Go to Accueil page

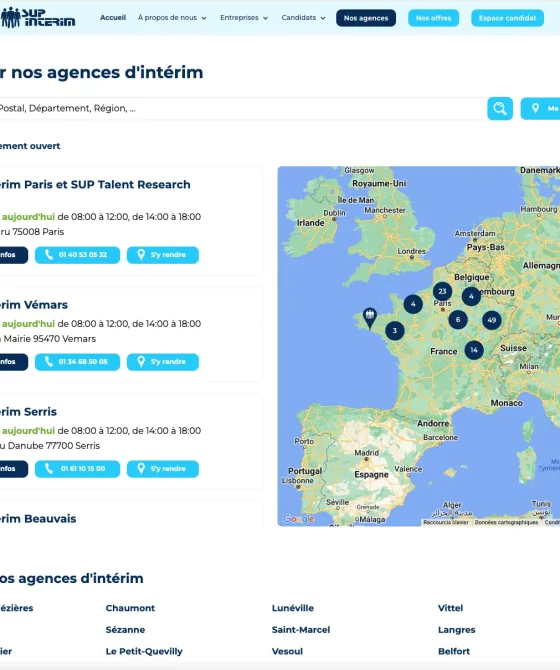tap(113, 18)
